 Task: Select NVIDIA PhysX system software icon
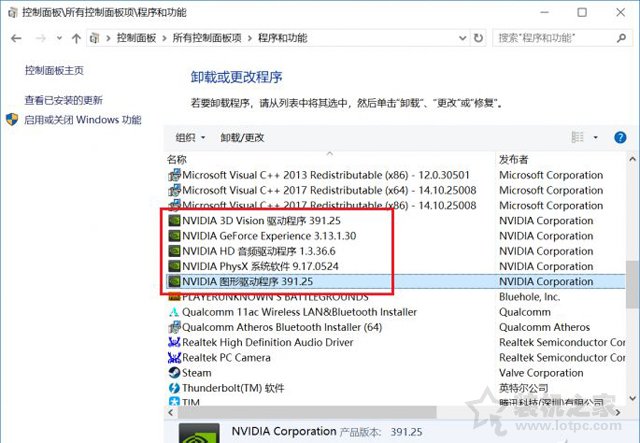[174, 266]
